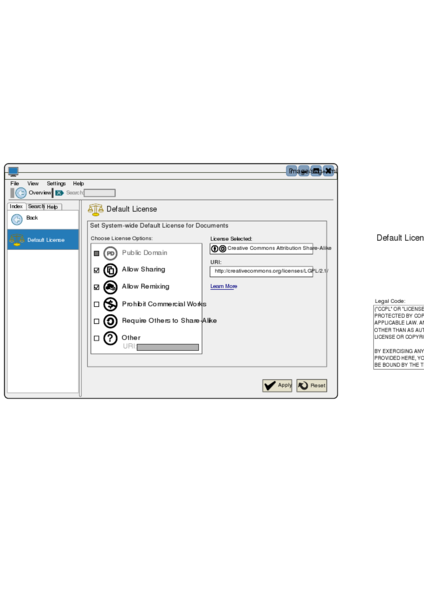The width and height of the screenshot is (424, 600).
Task: Click the Other URI input field
Action: coord(168,347)
